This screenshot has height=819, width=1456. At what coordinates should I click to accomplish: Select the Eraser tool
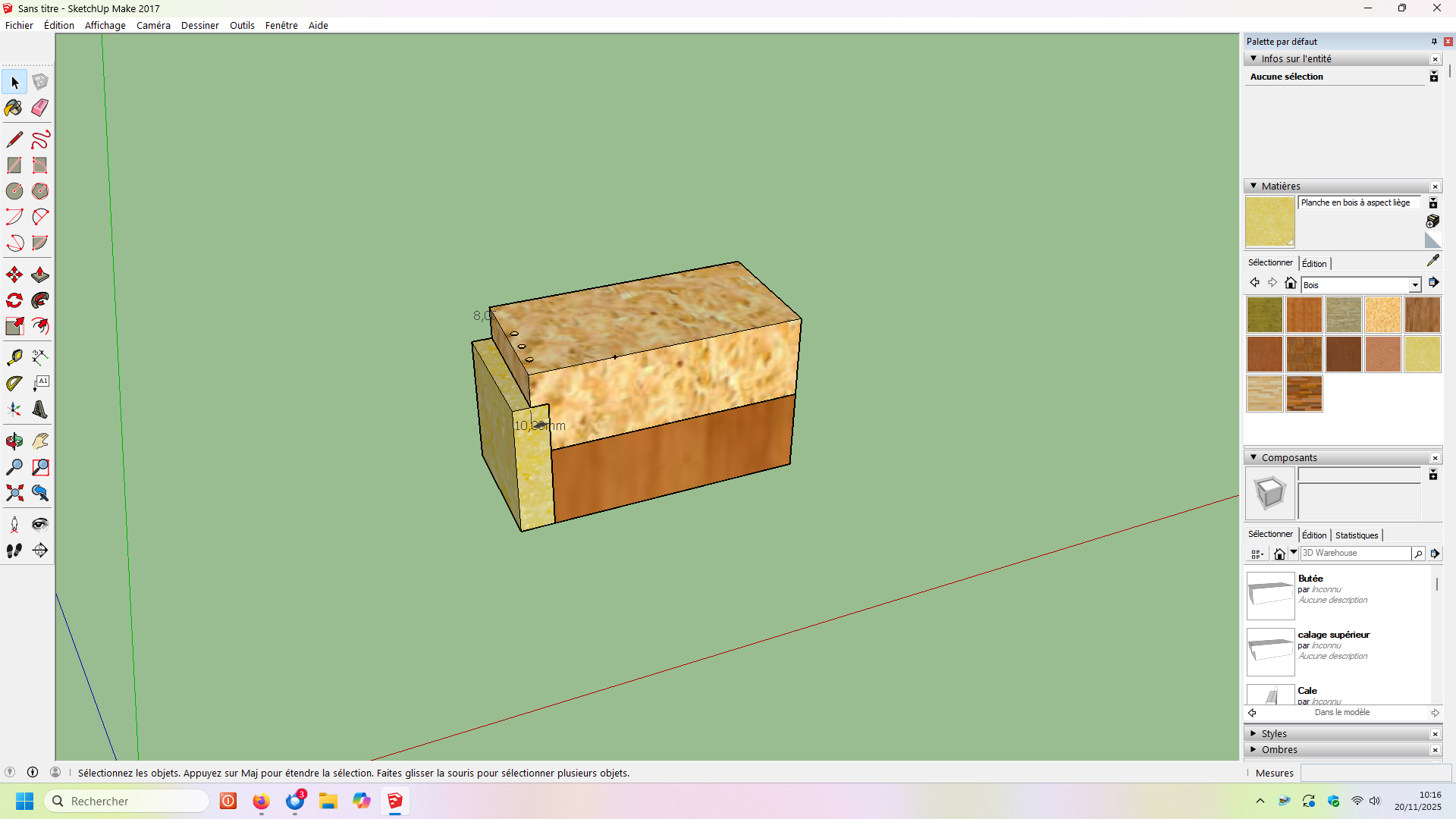tap(40, 108)
